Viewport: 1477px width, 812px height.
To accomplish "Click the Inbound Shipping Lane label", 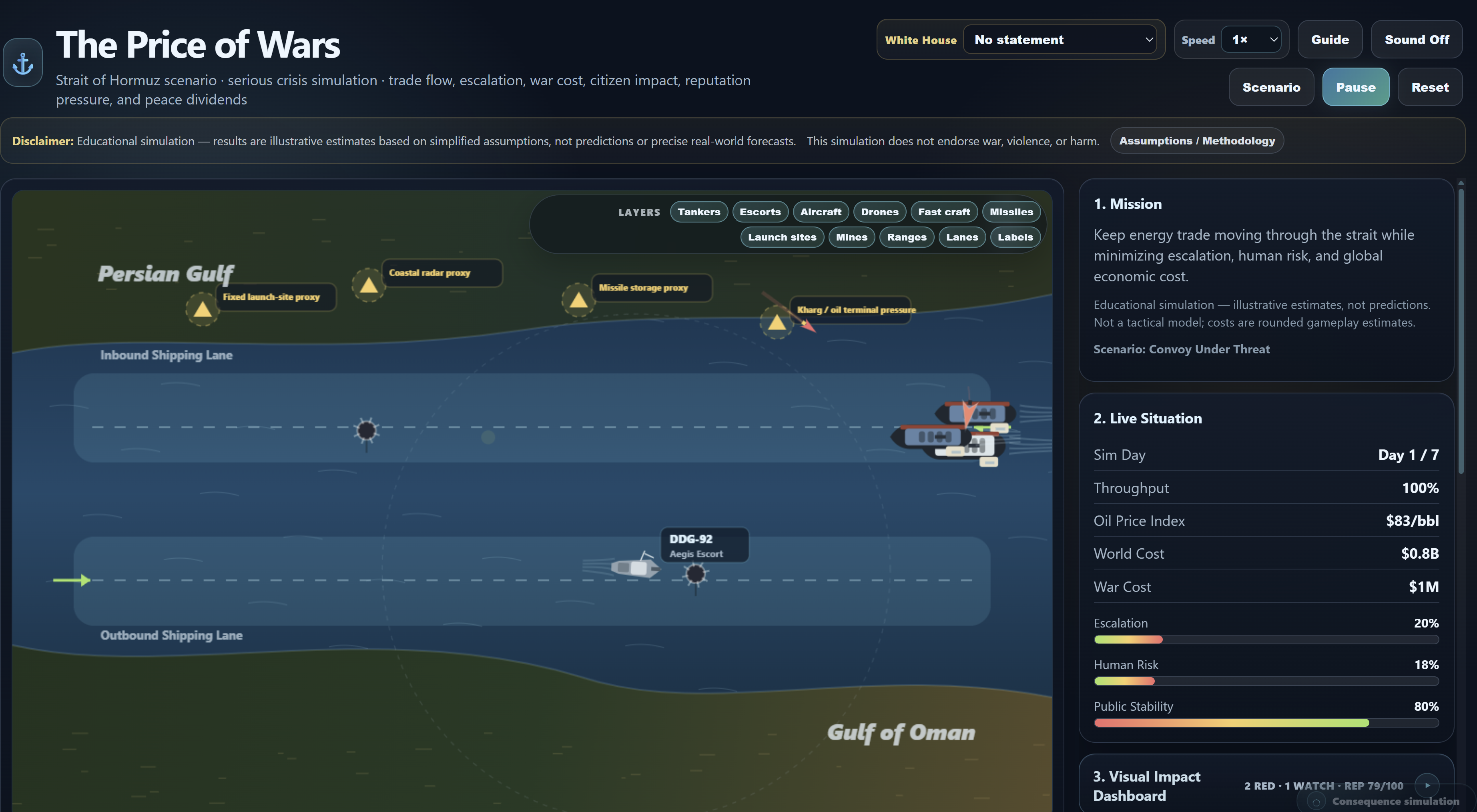I will point(166,355).
